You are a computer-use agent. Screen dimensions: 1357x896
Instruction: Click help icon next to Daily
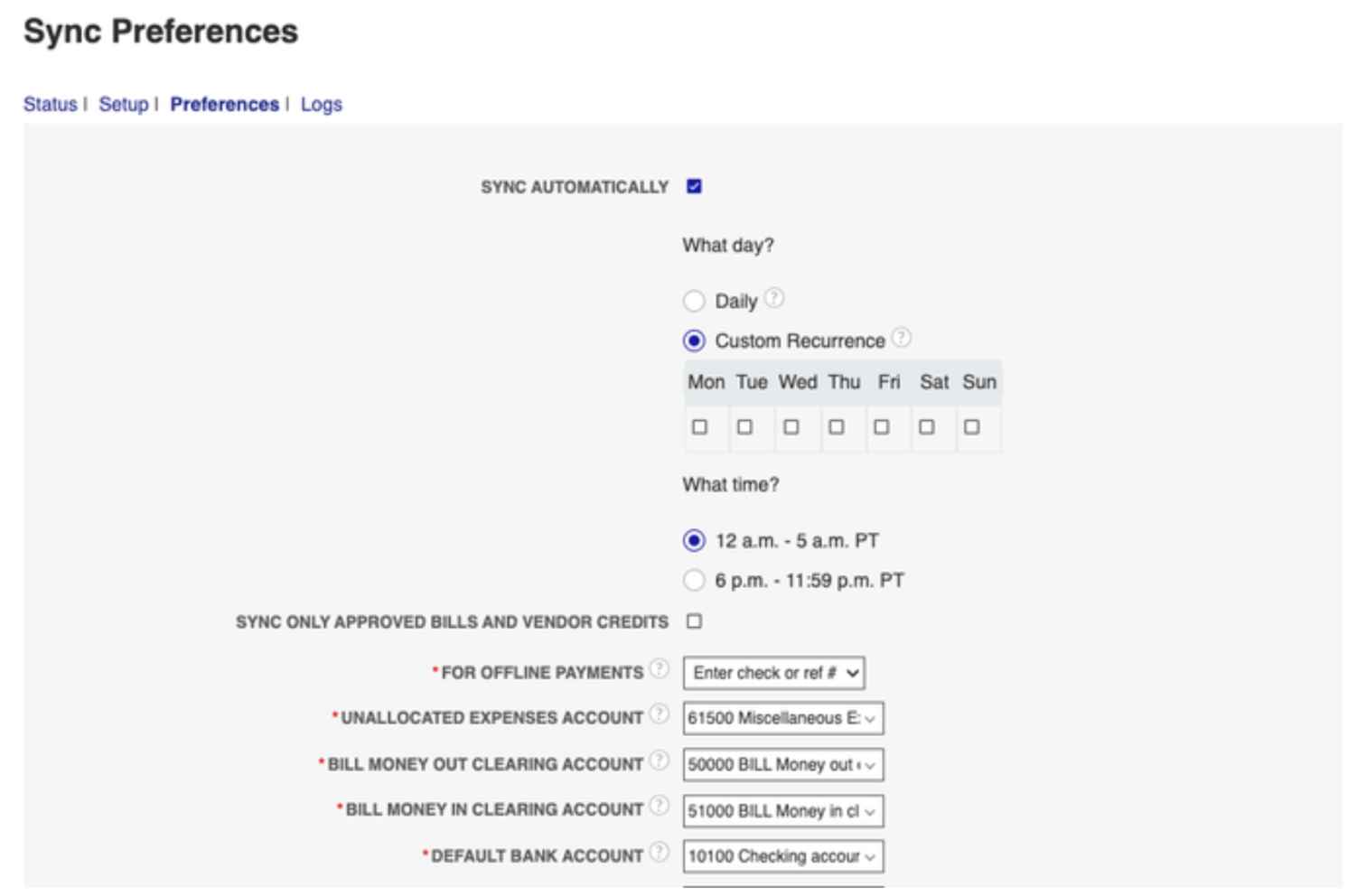click(x=774, y=298)
